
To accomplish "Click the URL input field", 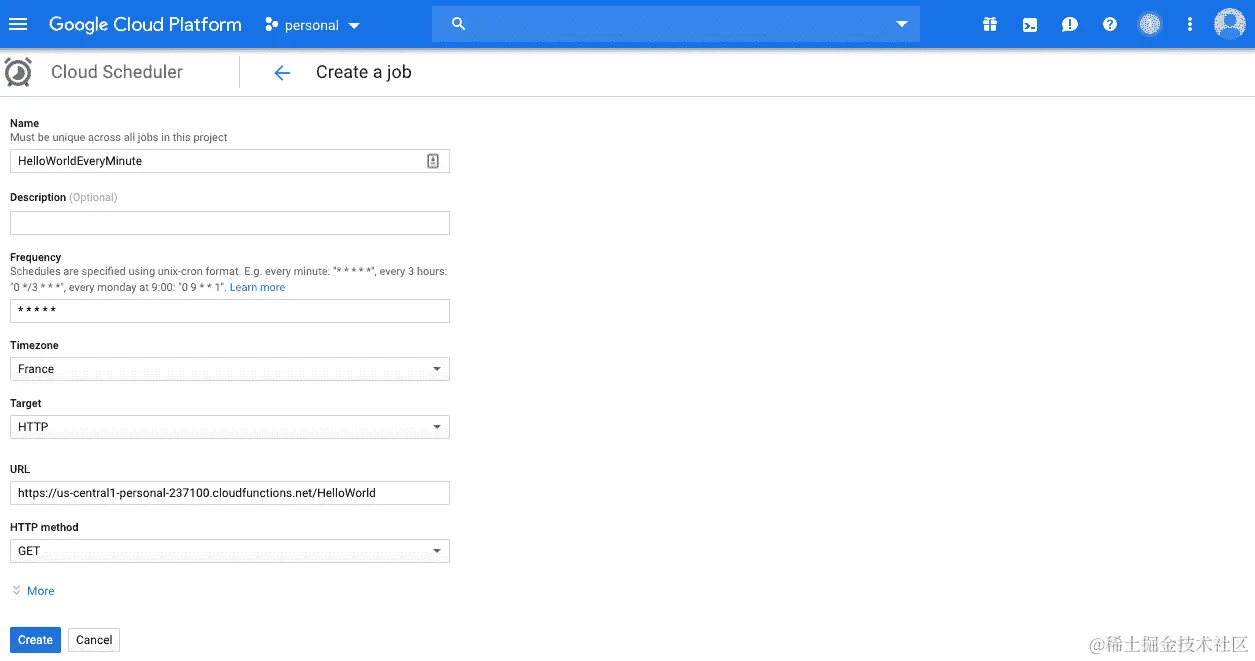I will pyautogui.click(x=230, y=493).
